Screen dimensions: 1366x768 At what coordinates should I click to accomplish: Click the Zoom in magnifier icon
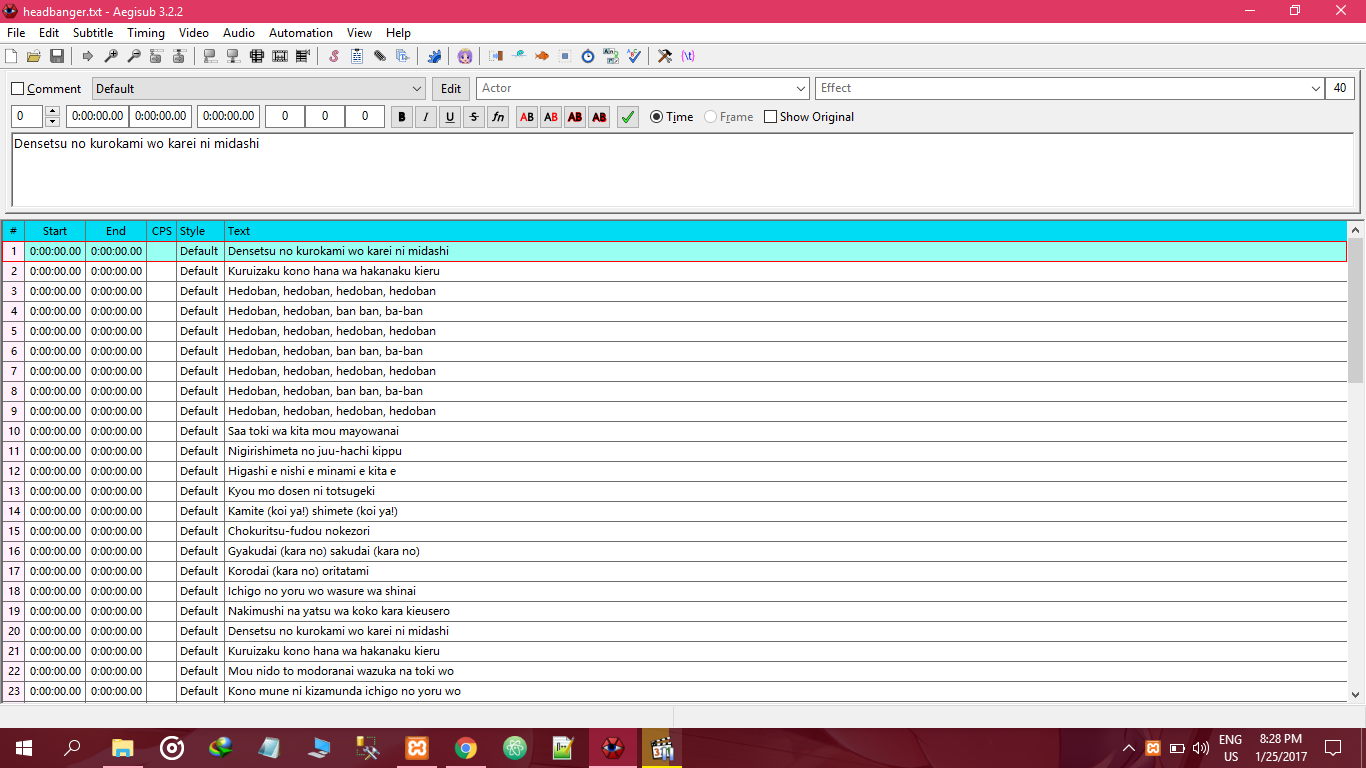pos(111,56)
